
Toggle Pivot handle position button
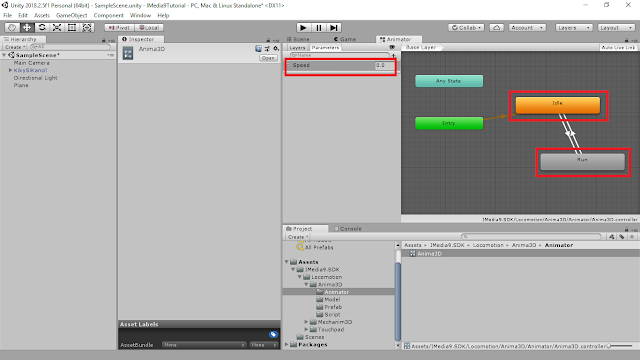coord(120,28)
